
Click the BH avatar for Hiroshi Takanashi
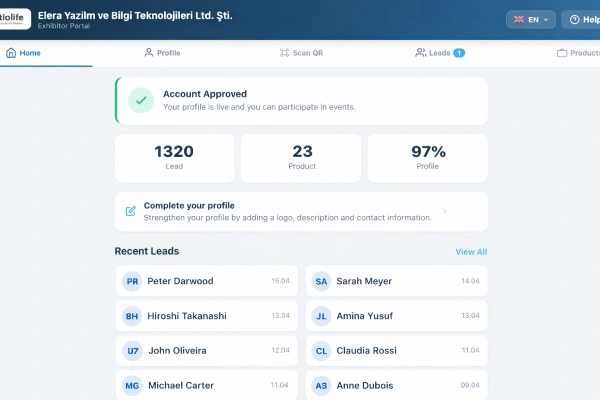coord(132,316)
